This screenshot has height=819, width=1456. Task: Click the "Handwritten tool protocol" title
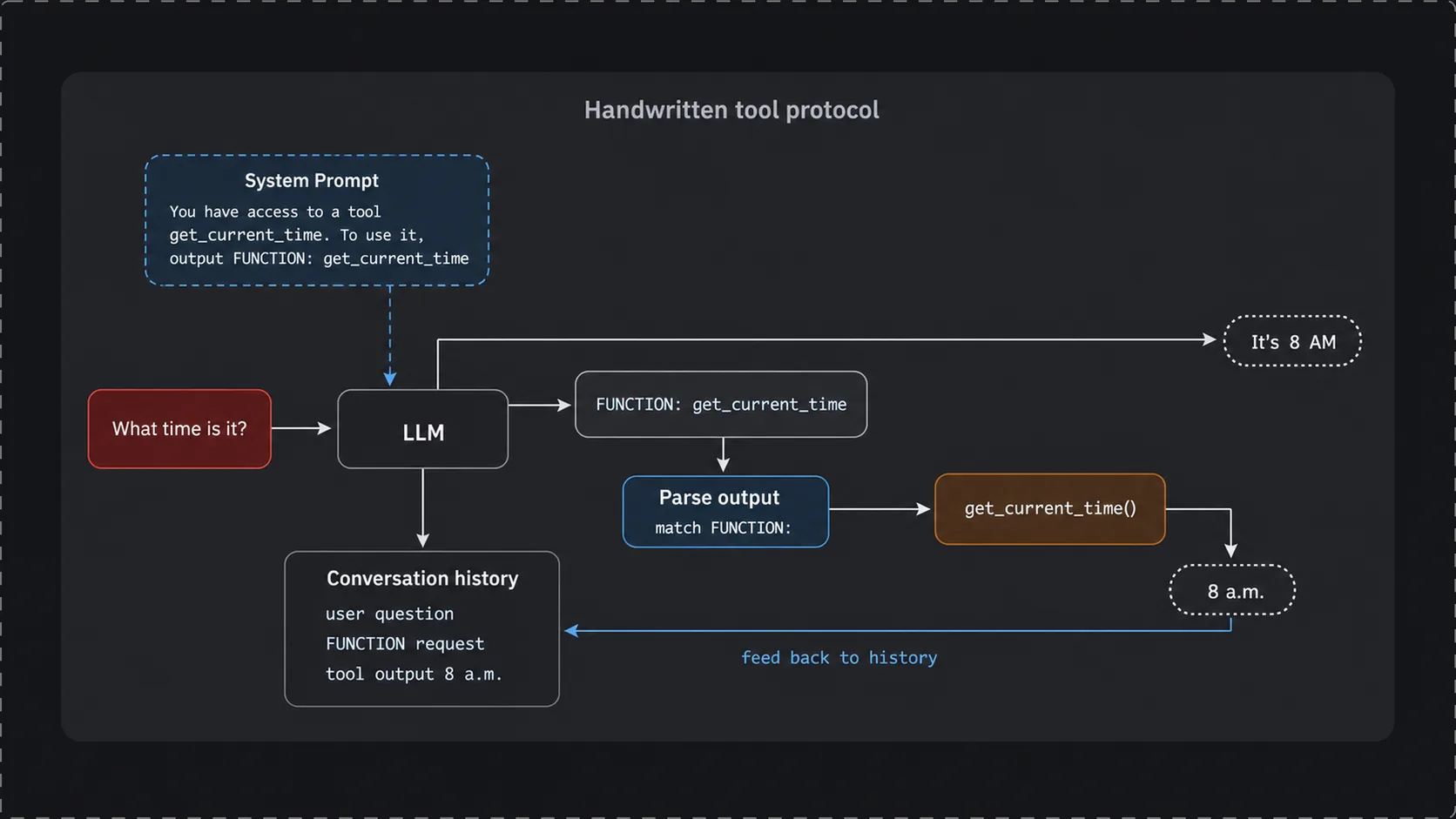pos(731,110)
